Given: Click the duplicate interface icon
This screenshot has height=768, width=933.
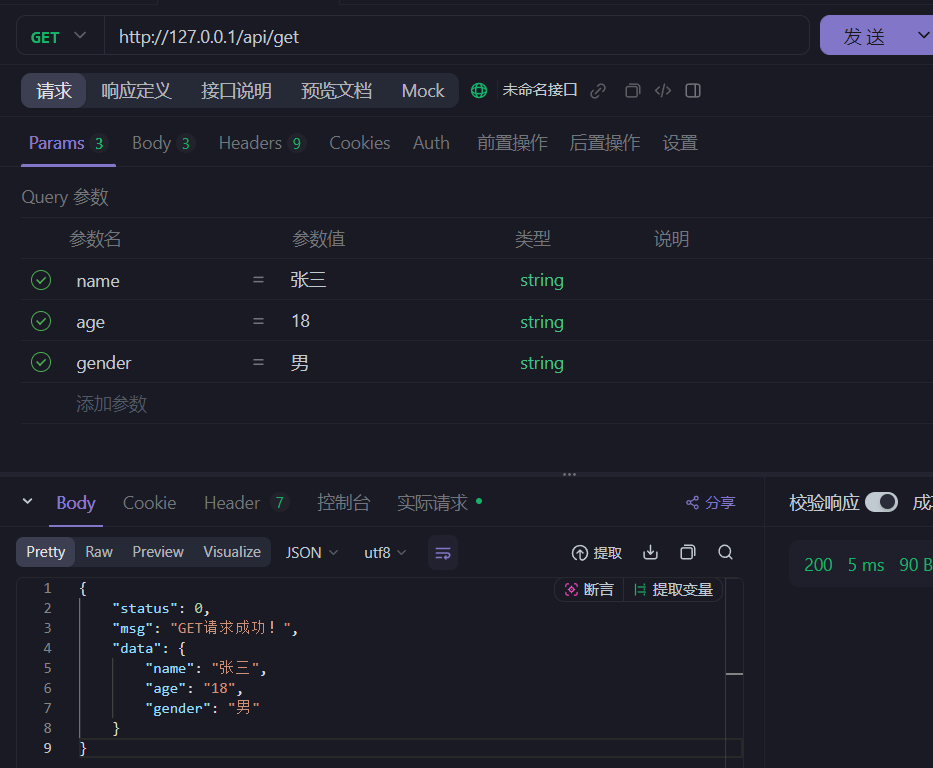Looking at the screenshot, I should [x=633, y=91].
